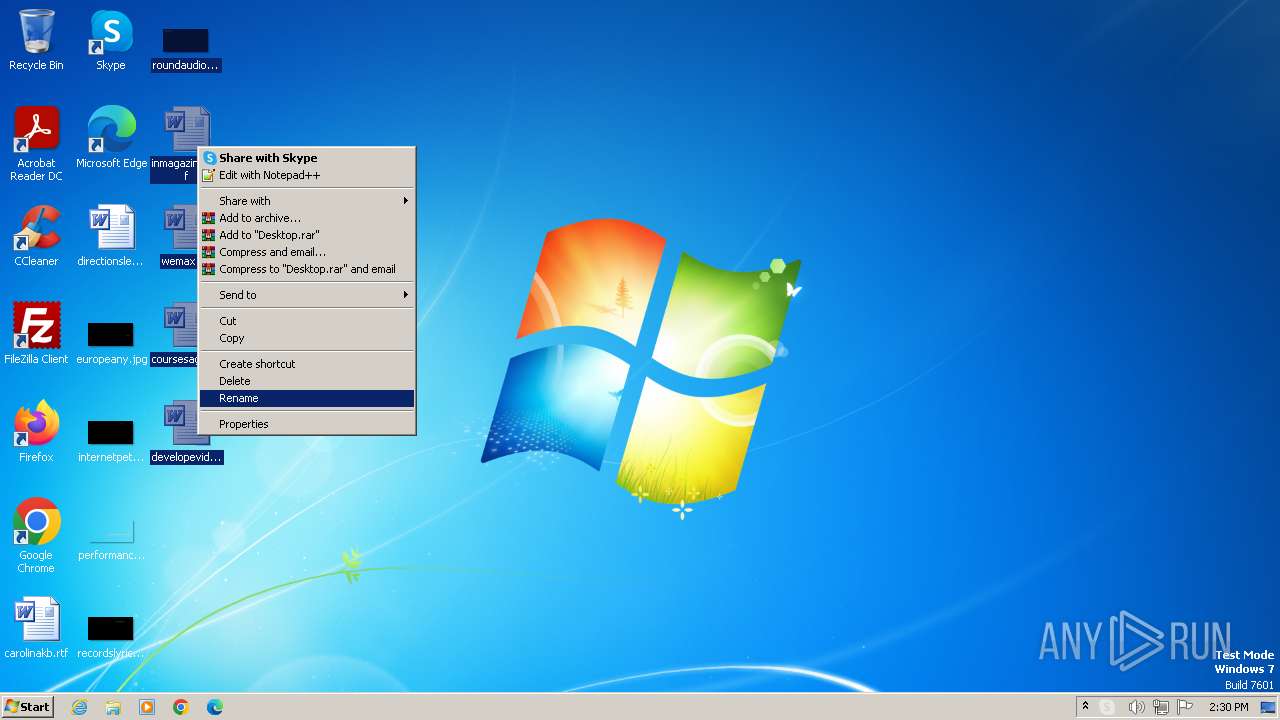Open Windows Explorer from the taskbar
The width and height of the screenshot is (1280, 720).
pyautogui.click(x=113, y=707)
